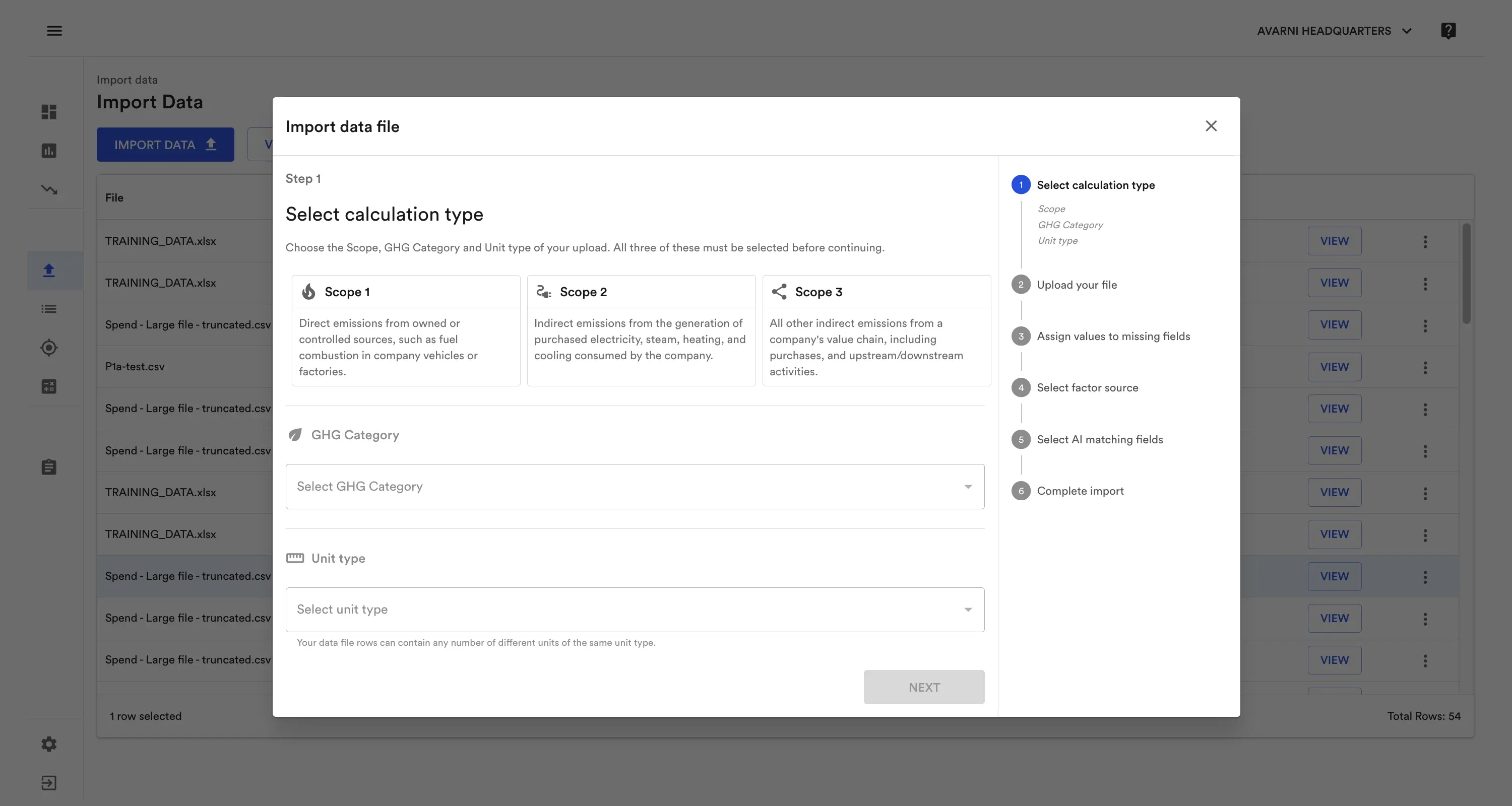
Task: Select the upload import sidebar icon
Action: tap(49, 271)
